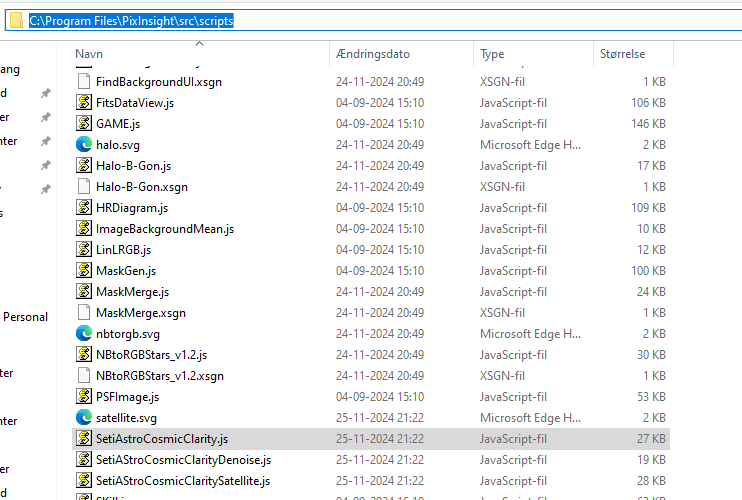Click file name NBtoRGBStars_v1.2.xsgn

160,376
